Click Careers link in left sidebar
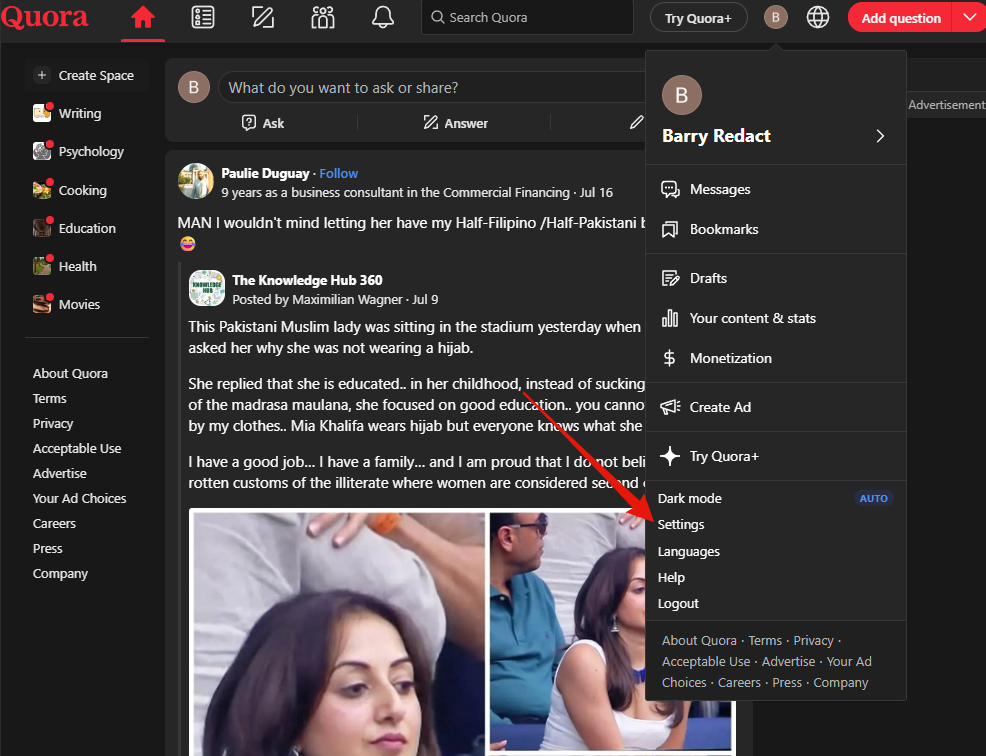 [x=54, y=524]
